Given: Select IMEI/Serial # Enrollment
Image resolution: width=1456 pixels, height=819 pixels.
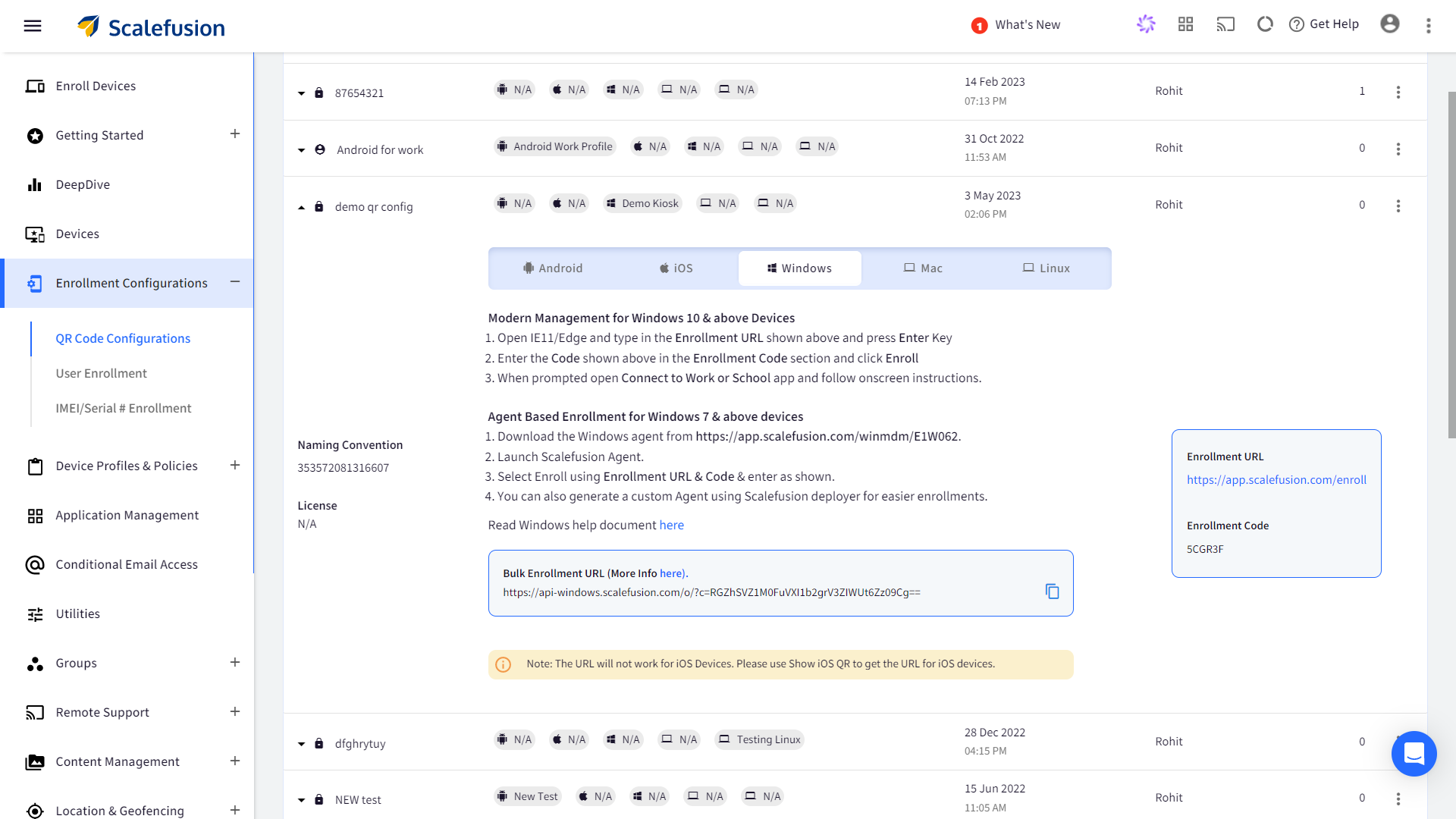Looking at the screenshot, I should click(124, 408).
